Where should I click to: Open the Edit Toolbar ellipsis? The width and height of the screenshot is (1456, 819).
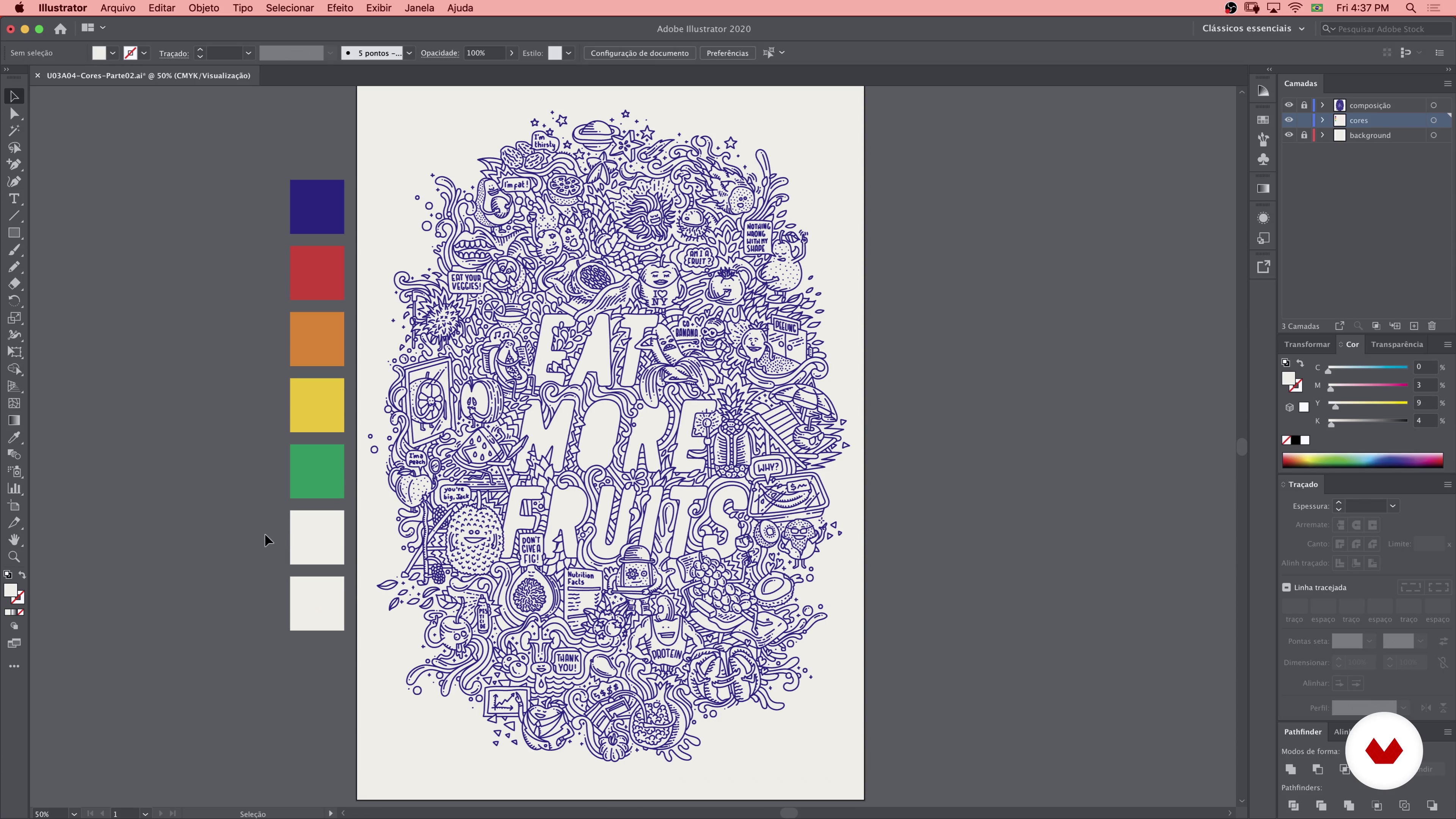[14, 667]
